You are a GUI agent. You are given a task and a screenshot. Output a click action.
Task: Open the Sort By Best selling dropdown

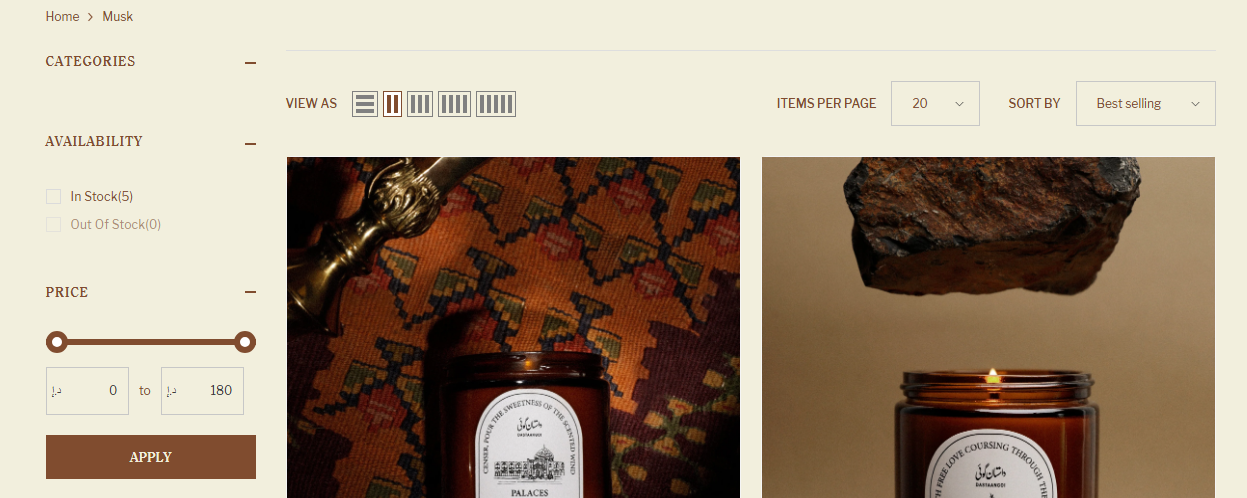pyautogui.click(x=1146, y=104)
